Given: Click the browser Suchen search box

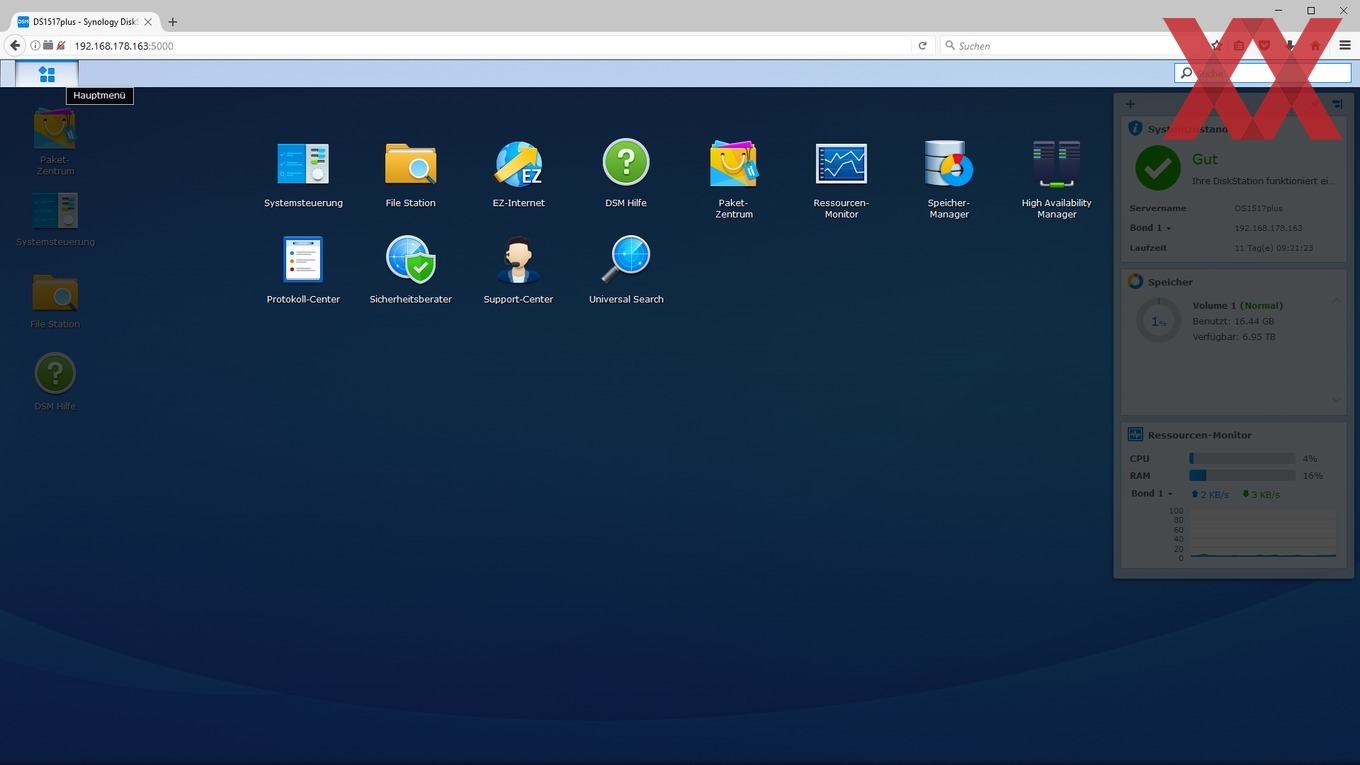Looking at the screenshot, I should coord(1070,45).
